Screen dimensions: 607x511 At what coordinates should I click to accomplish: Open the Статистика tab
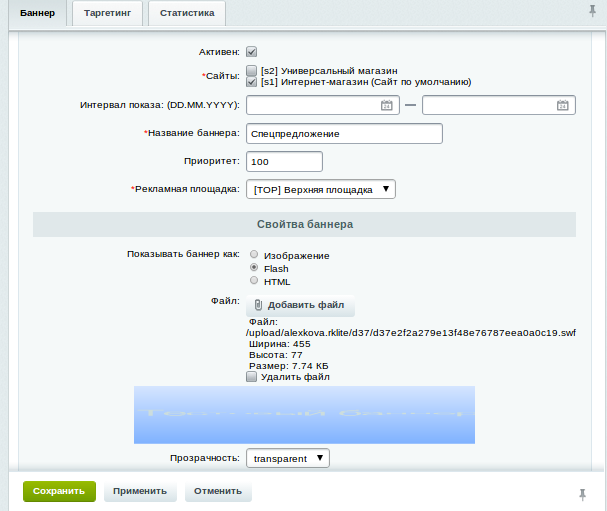tap(186, 12)
